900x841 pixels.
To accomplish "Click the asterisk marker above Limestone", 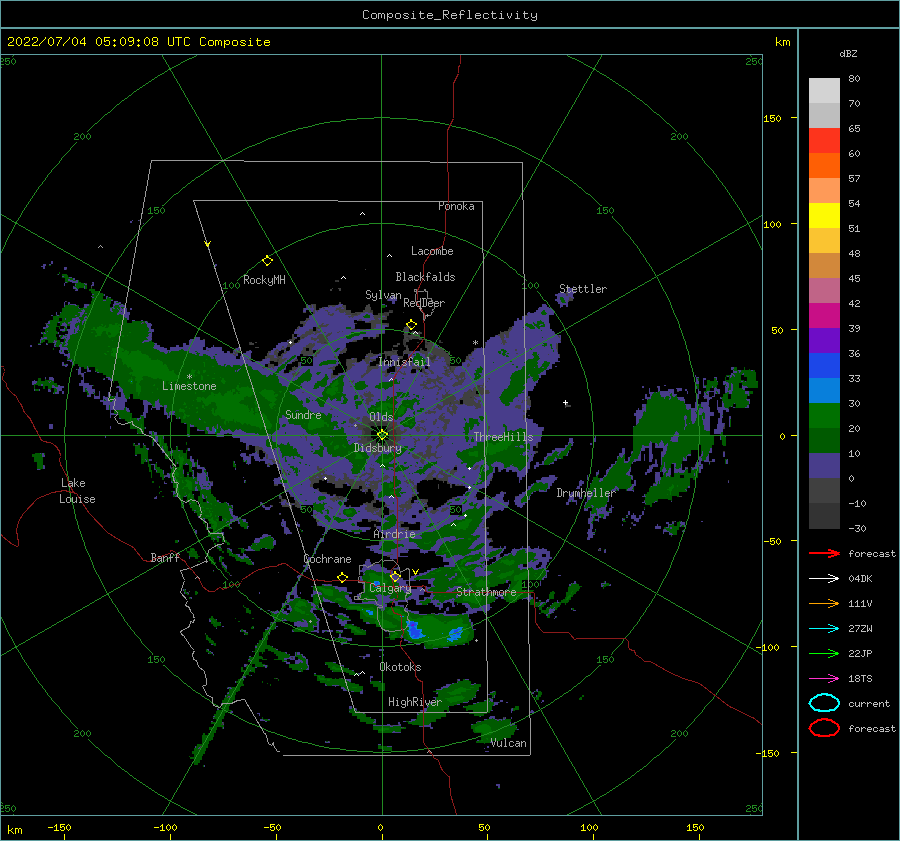I will (x=189, y=377).
